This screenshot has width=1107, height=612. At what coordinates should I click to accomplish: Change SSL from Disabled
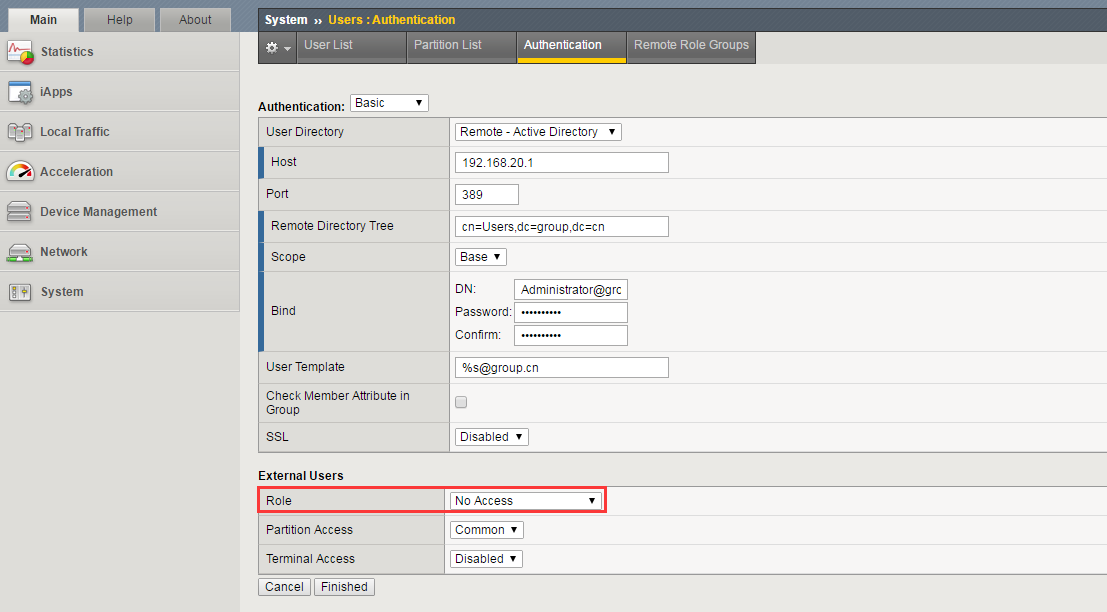491,436
